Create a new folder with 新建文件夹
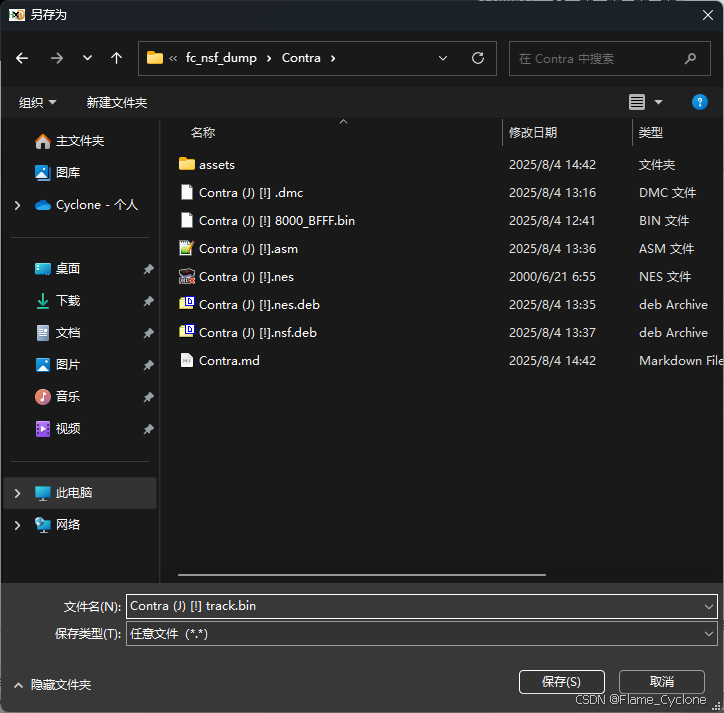 pos(117,103)
